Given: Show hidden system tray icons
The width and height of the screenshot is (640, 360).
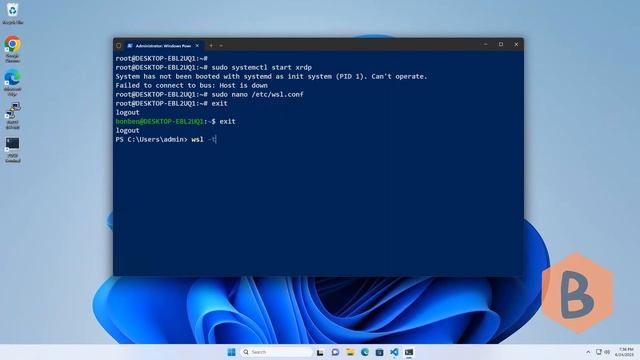Looking at the screenshot, I should coord(588,352).
